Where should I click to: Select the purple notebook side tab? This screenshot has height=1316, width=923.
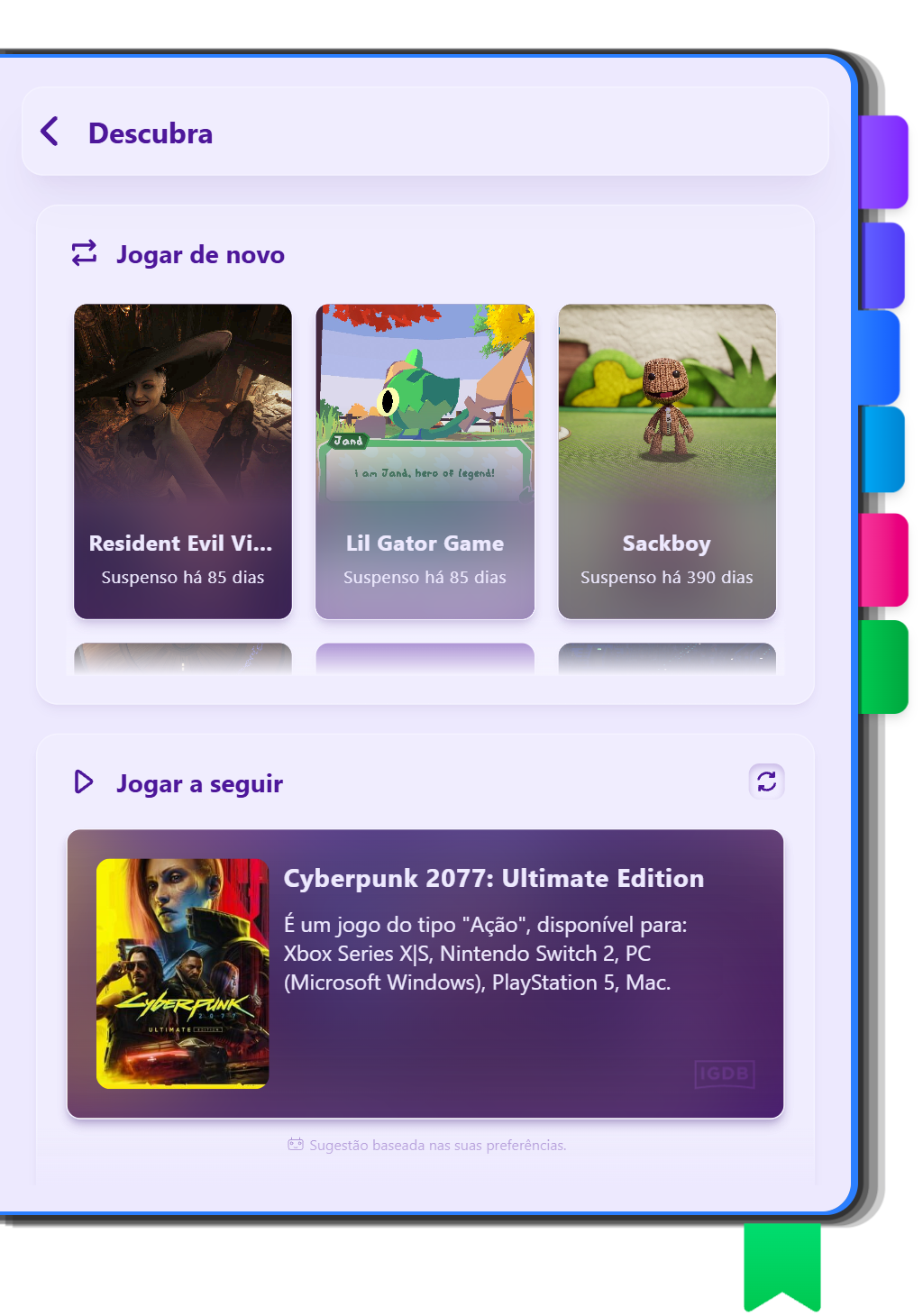click(x=883, y=162)
